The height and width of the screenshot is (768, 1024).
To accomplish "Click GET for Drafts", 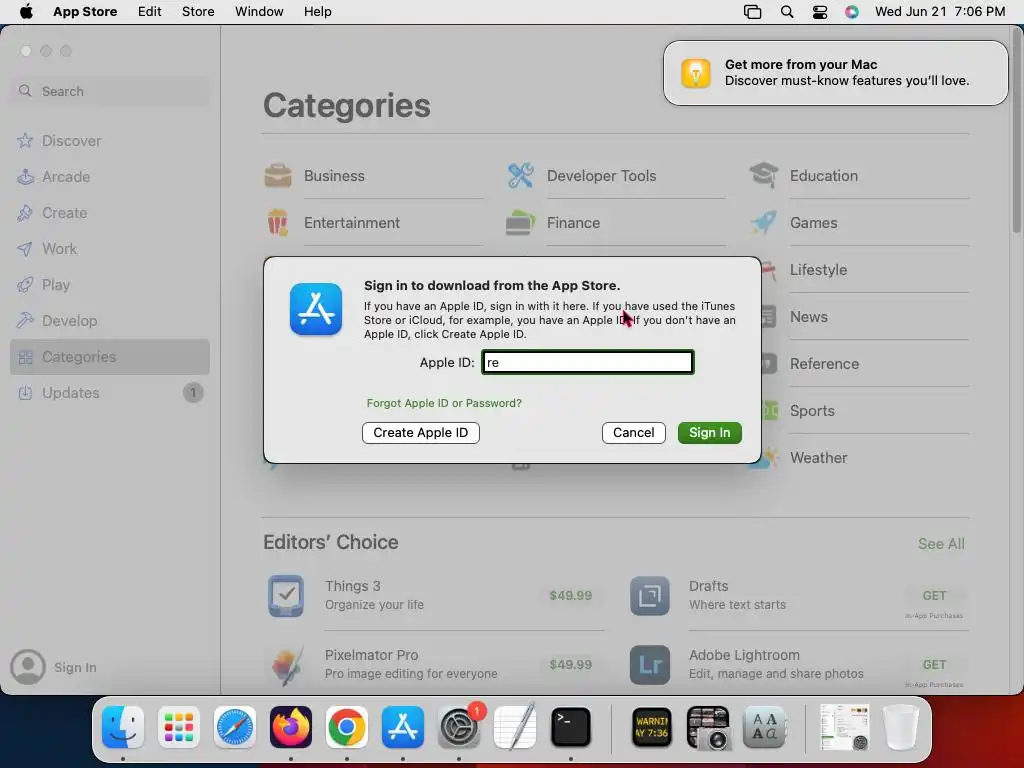I will (934, 596).
